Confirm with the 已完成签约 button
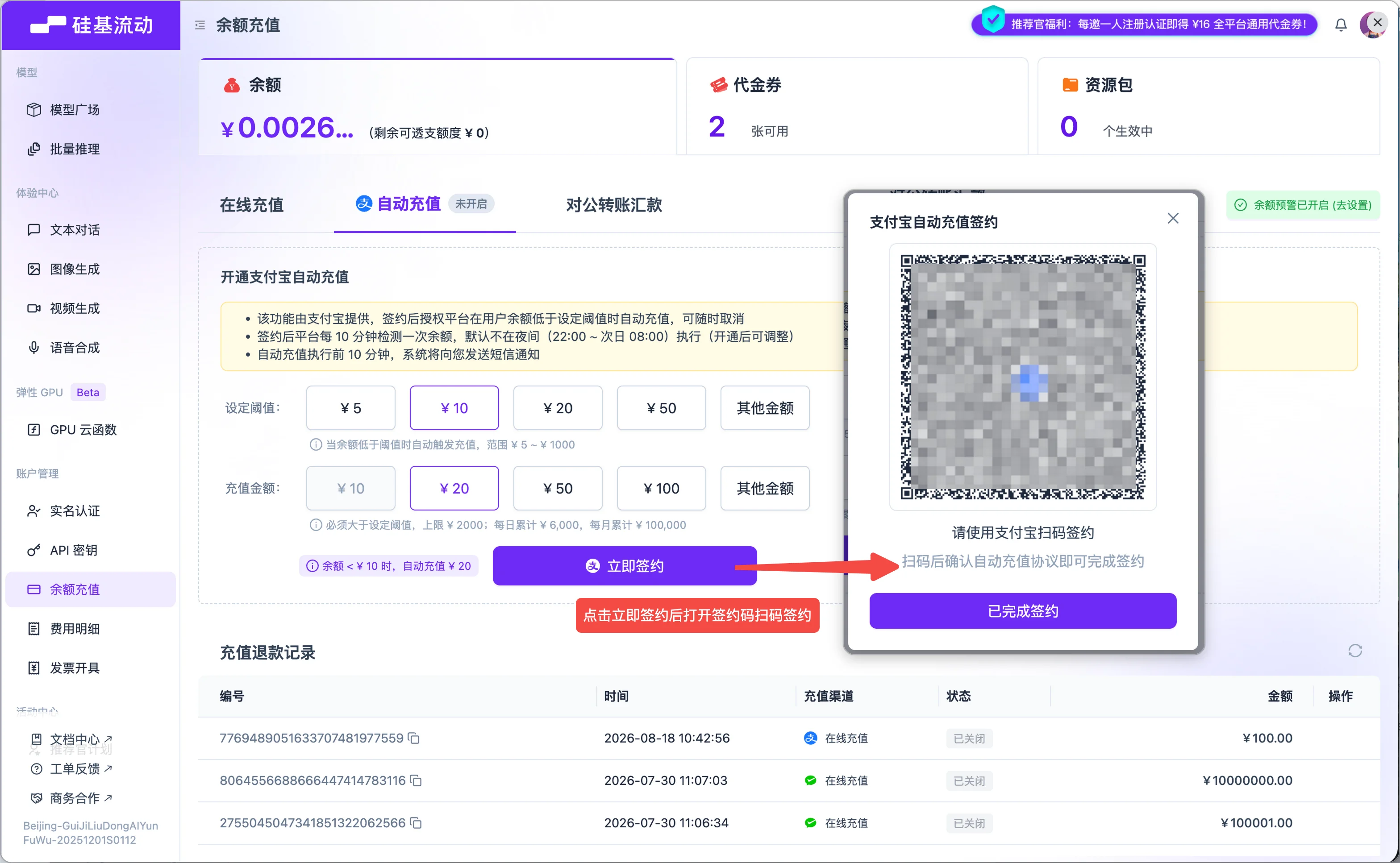The width and height of the screenshot is (1400, 863). [1023, 611]
